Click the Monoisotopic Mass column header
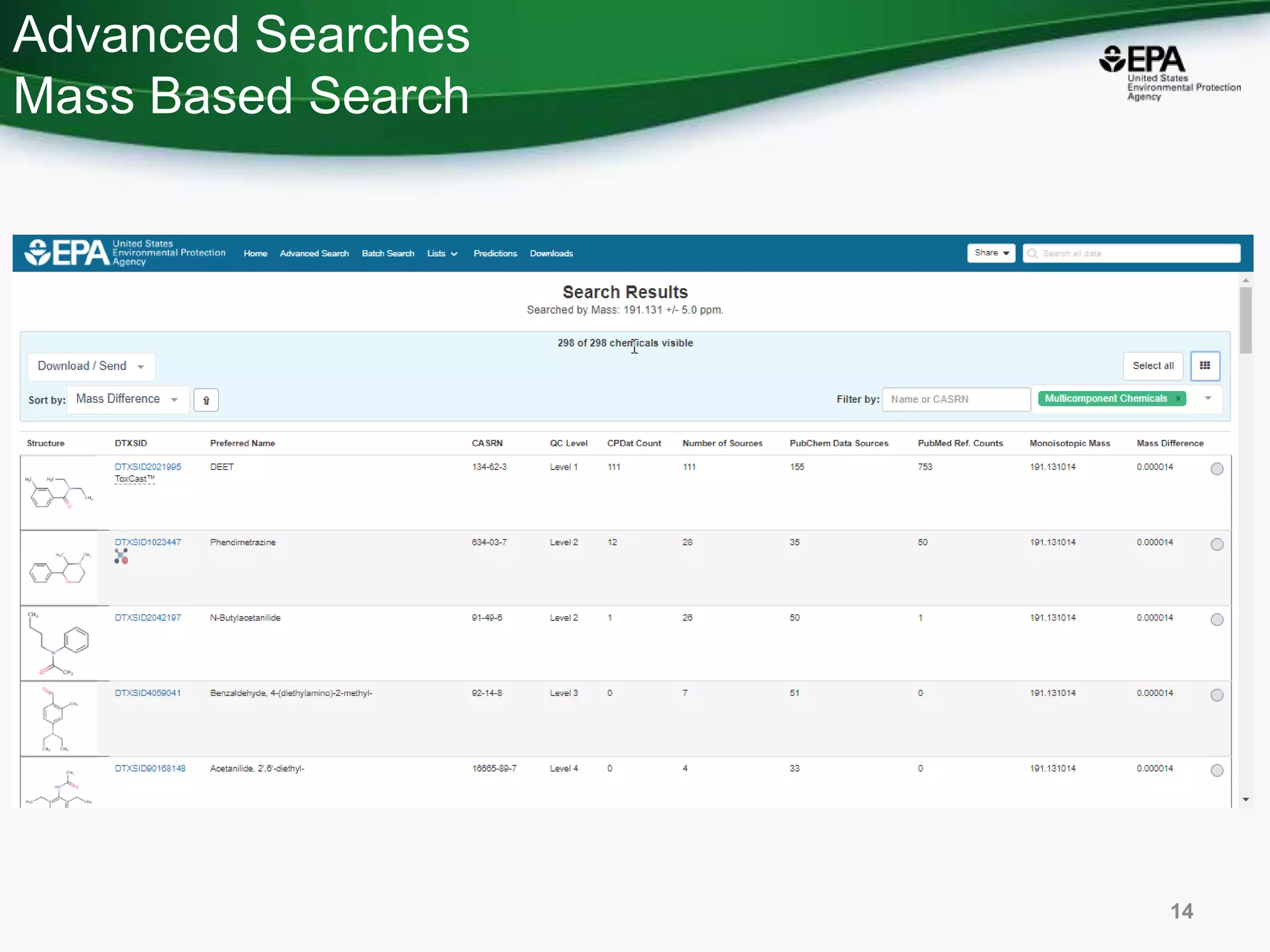 pyautogui.click(x=1070, y=443)
